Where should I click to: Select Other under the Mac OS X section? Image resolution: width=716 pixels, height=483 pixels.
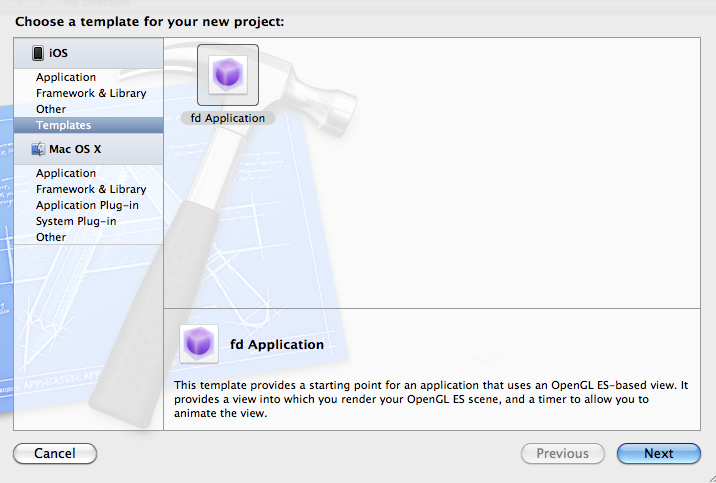[51, 237]
